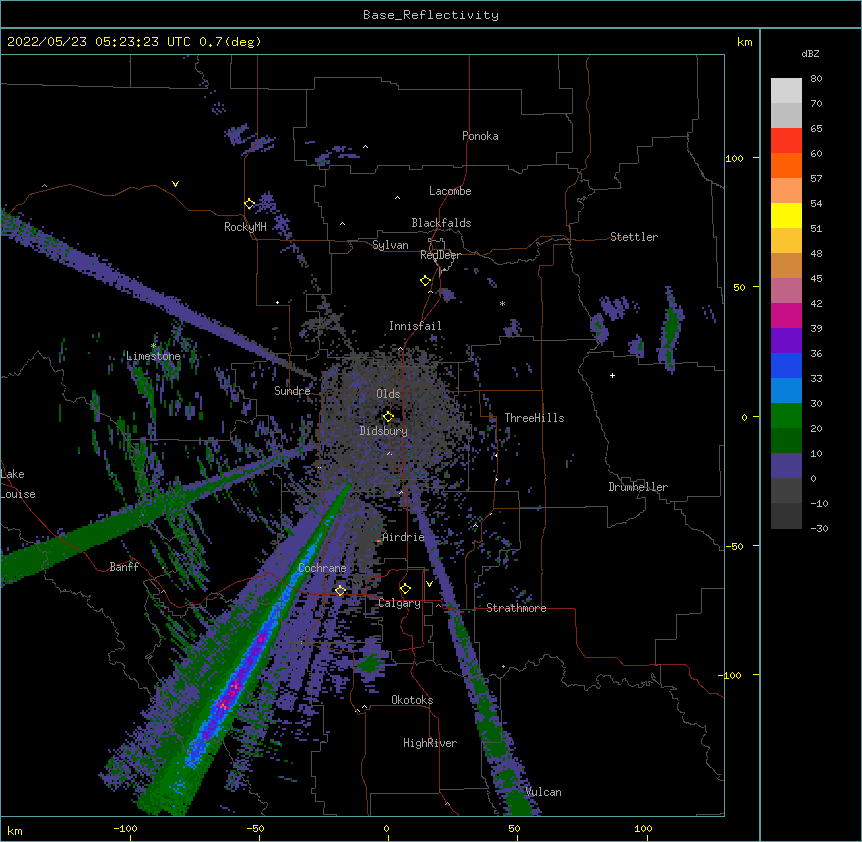Click the yellow marker below the Cochrane label
Screen dimensions: 862x842
(x=340, y=590)
